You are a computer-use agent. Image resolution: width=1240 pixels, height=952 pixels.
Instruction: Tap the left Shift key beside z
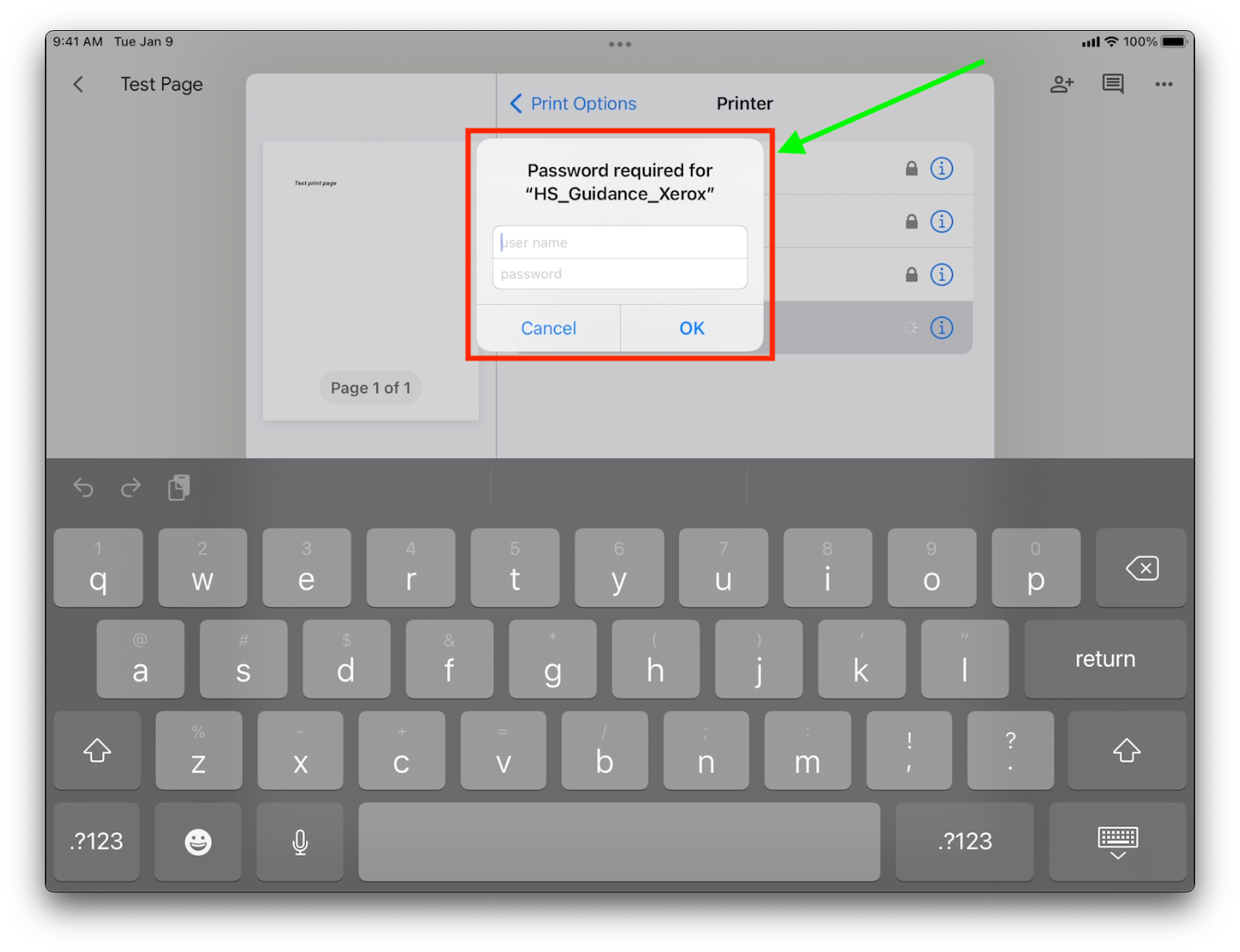coord(97,751)
